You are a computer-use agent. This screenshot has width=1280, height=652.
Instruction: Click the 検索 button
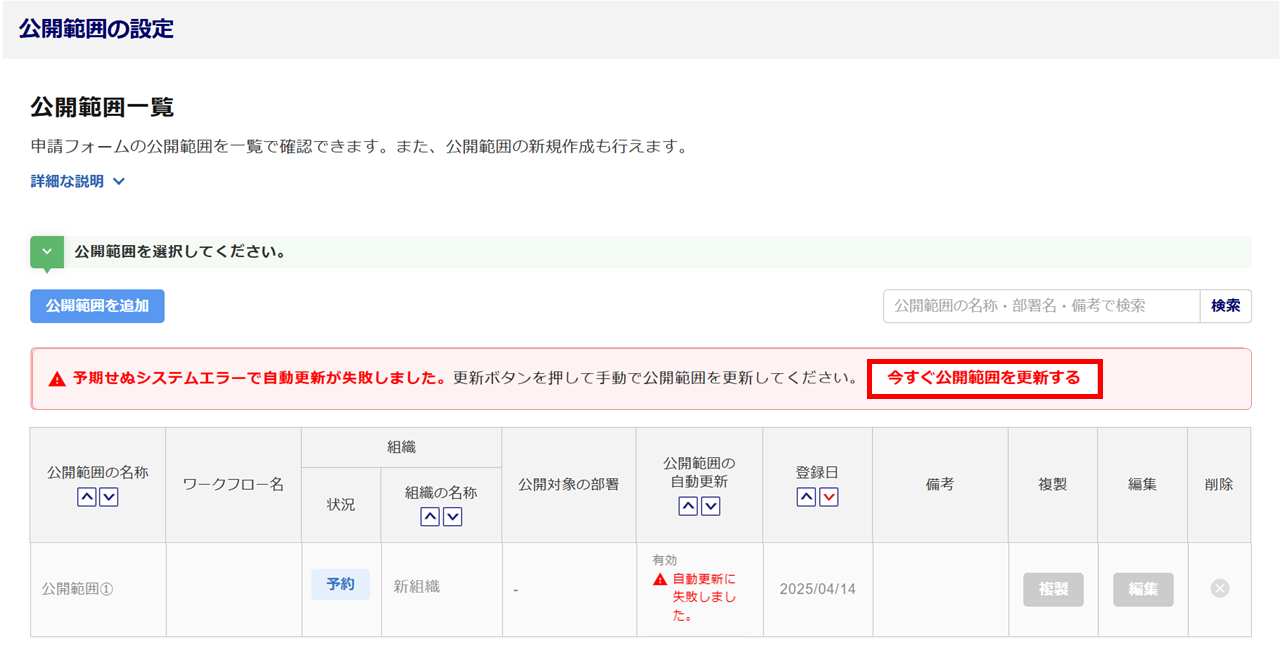coord(1225,306)
